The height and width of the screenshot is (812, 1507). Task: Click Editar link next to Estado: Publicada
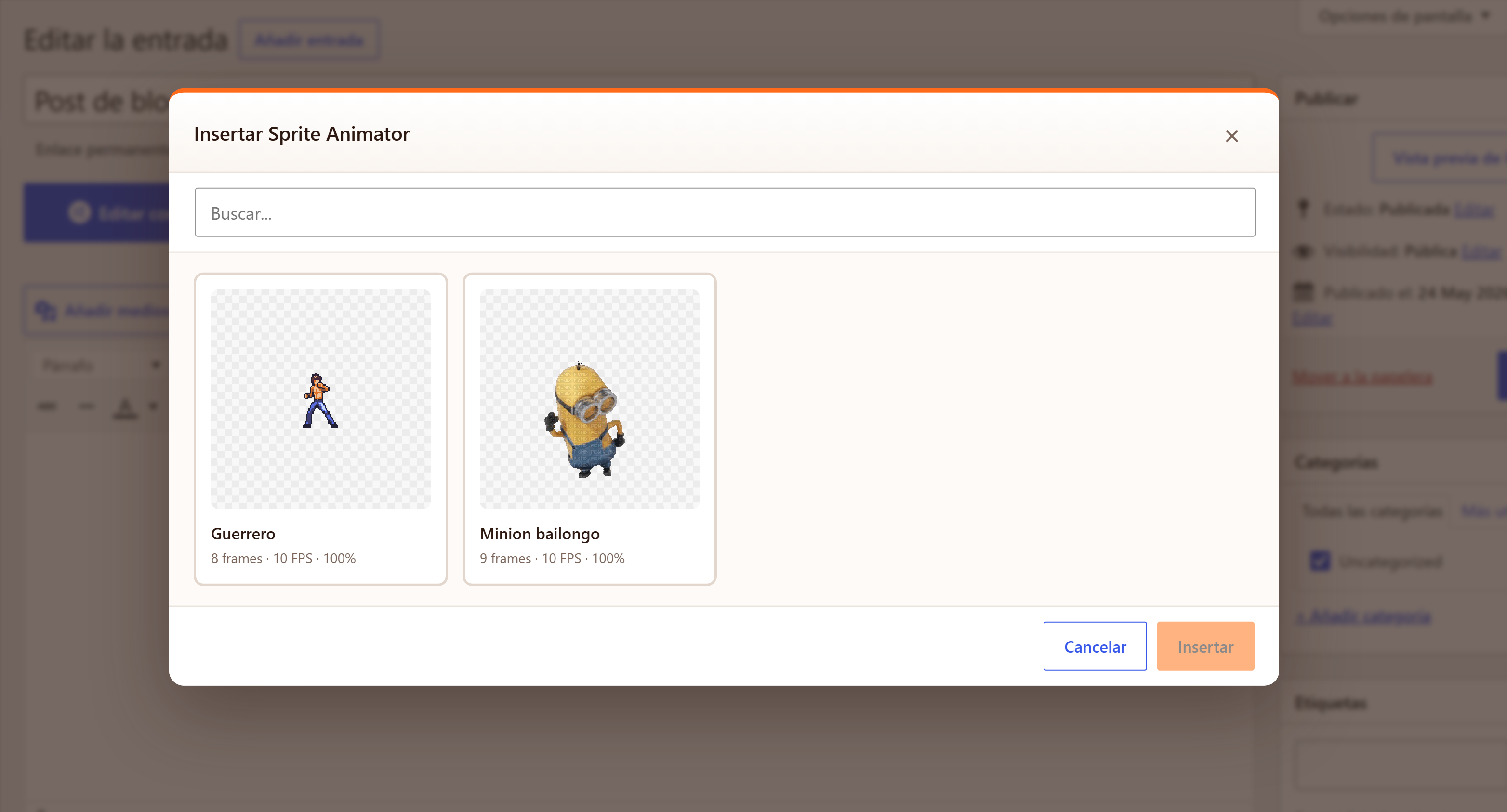[1474, 210]
